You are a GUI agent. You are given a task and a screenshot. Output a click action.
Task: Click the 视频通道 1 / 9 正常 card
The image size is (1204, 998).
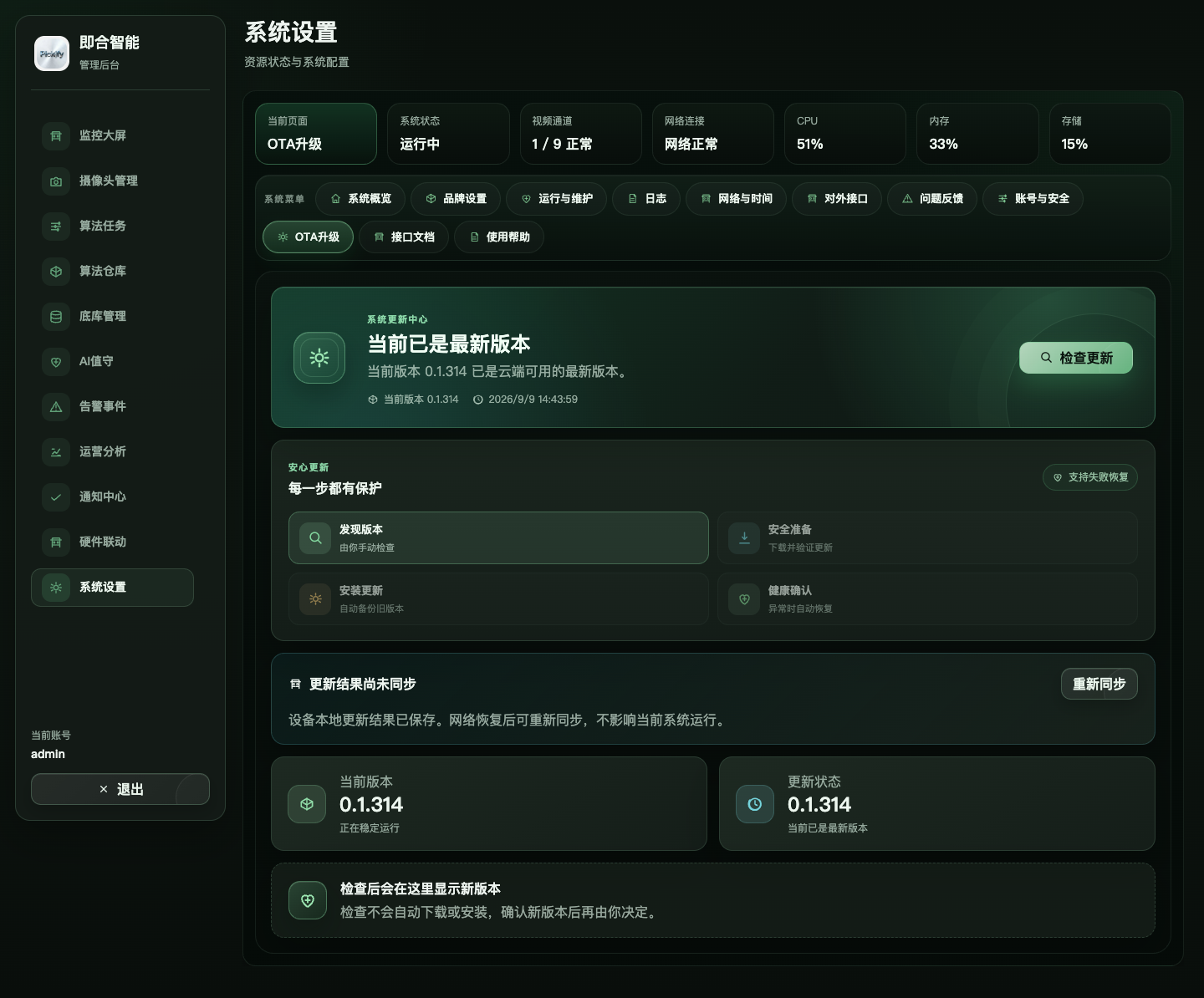[581, 134]
